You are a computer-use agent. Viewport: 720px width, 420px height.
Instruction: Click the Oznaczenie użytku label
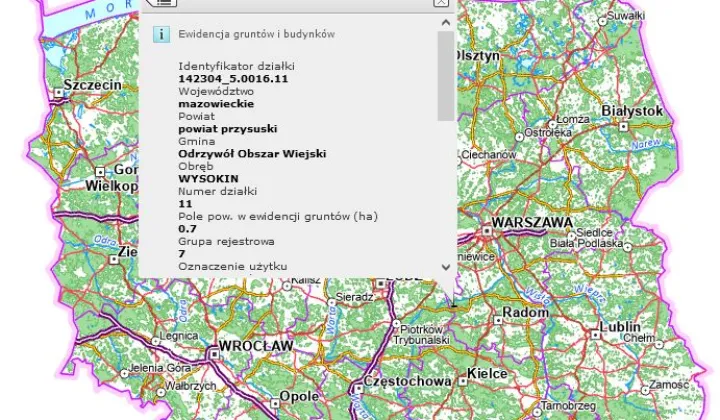[x=233, y=266]
